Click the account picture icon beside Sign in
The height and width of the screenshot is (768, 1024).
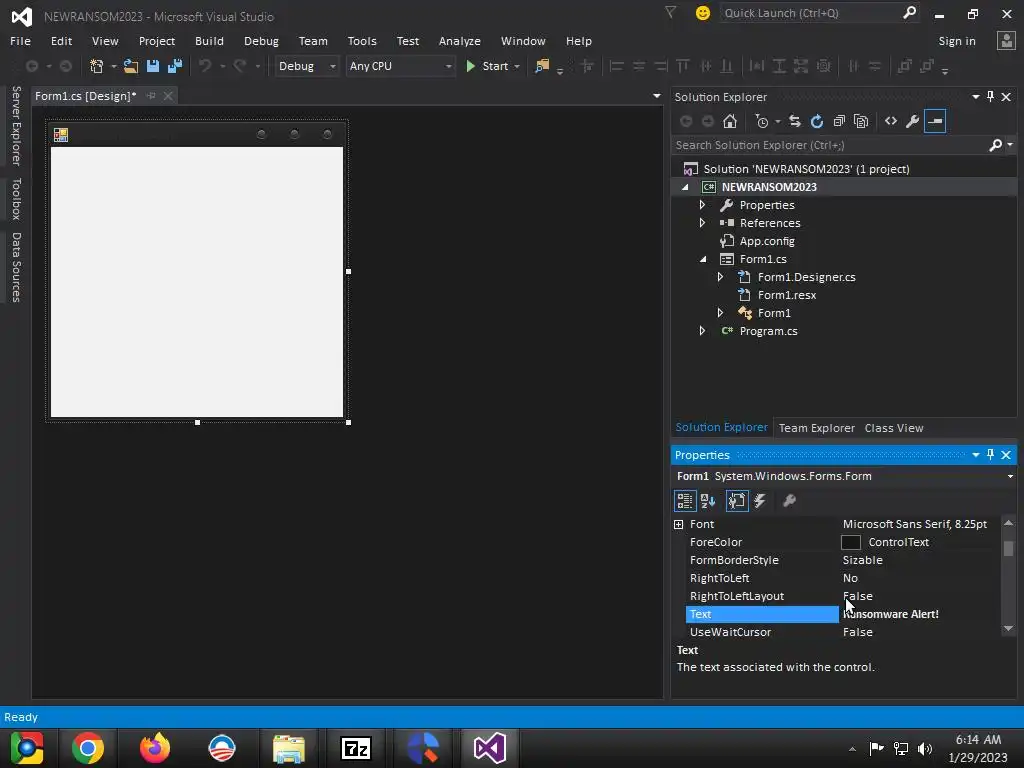click(x=1006, y=41)
